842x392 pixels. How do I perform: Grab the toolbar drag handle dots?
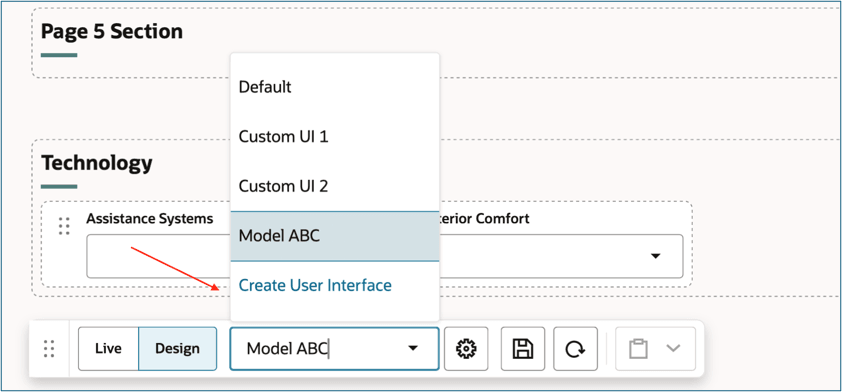point(49,349)
